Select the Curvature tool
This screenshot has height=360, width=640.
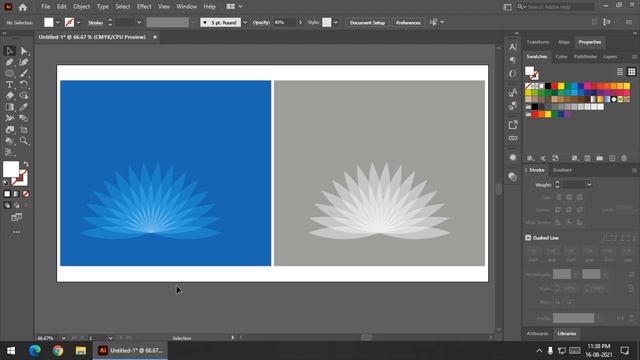pos(24,62)
